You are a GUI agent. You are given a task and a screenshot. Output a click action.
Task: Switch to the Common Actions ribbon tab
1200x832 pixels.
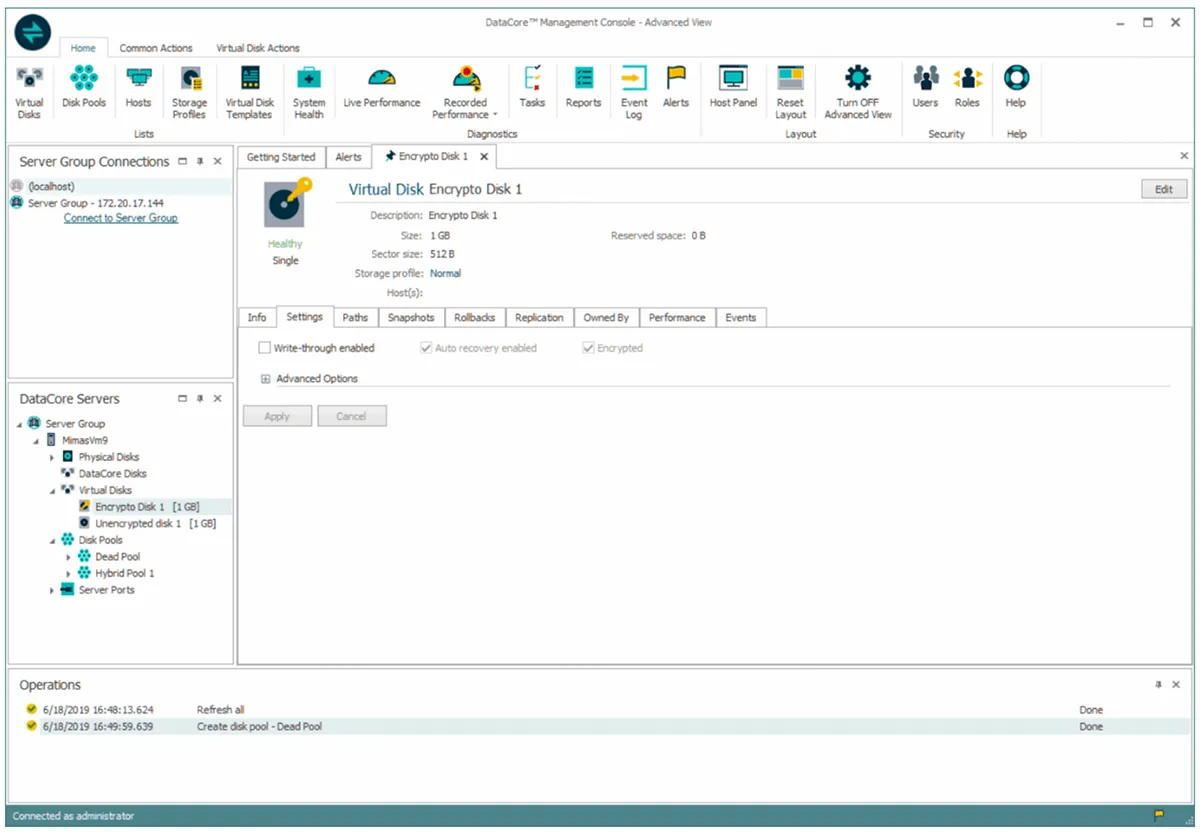coord(156,48)
